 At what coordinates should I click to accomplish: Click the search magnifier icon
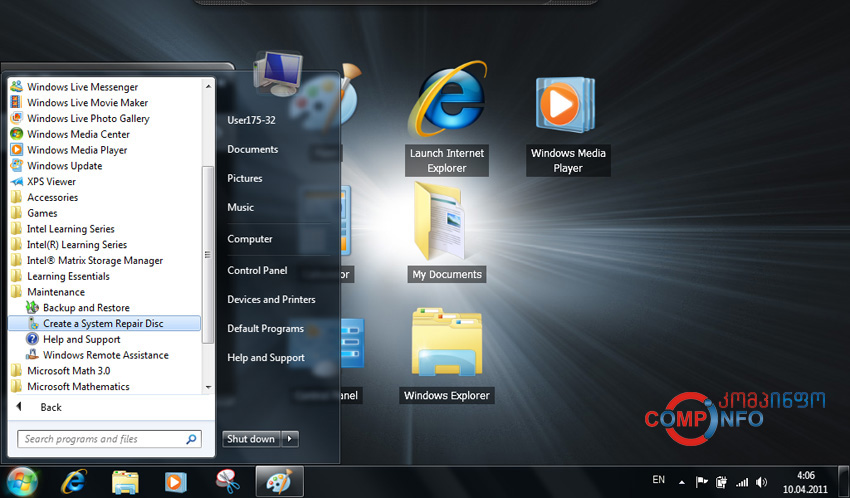coord(191,439)
